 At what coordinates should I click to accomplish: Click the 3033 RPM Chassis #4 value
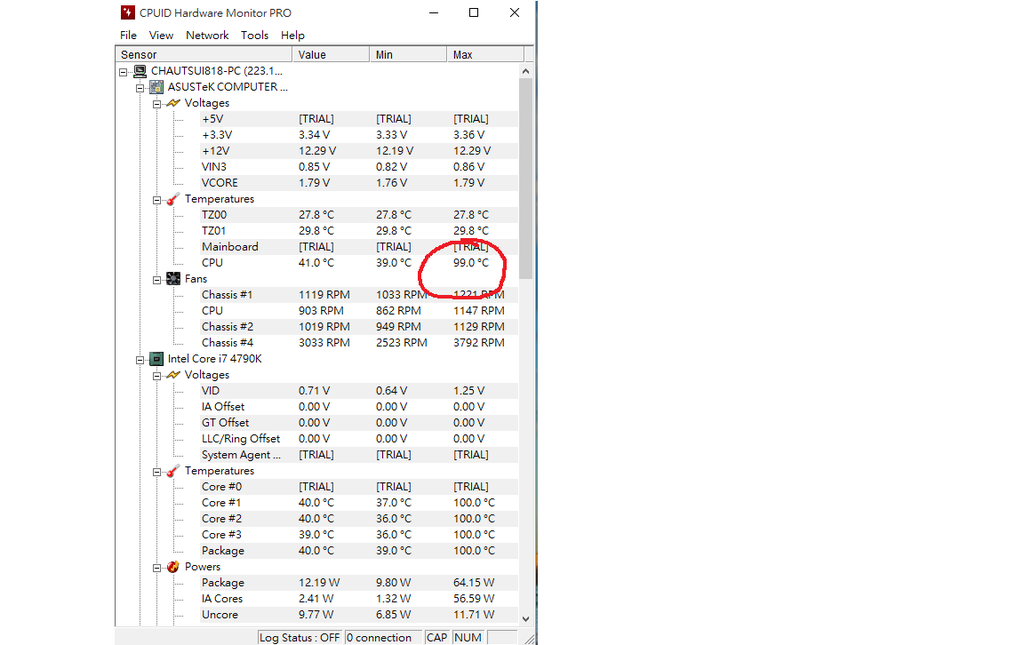(324, 343)
